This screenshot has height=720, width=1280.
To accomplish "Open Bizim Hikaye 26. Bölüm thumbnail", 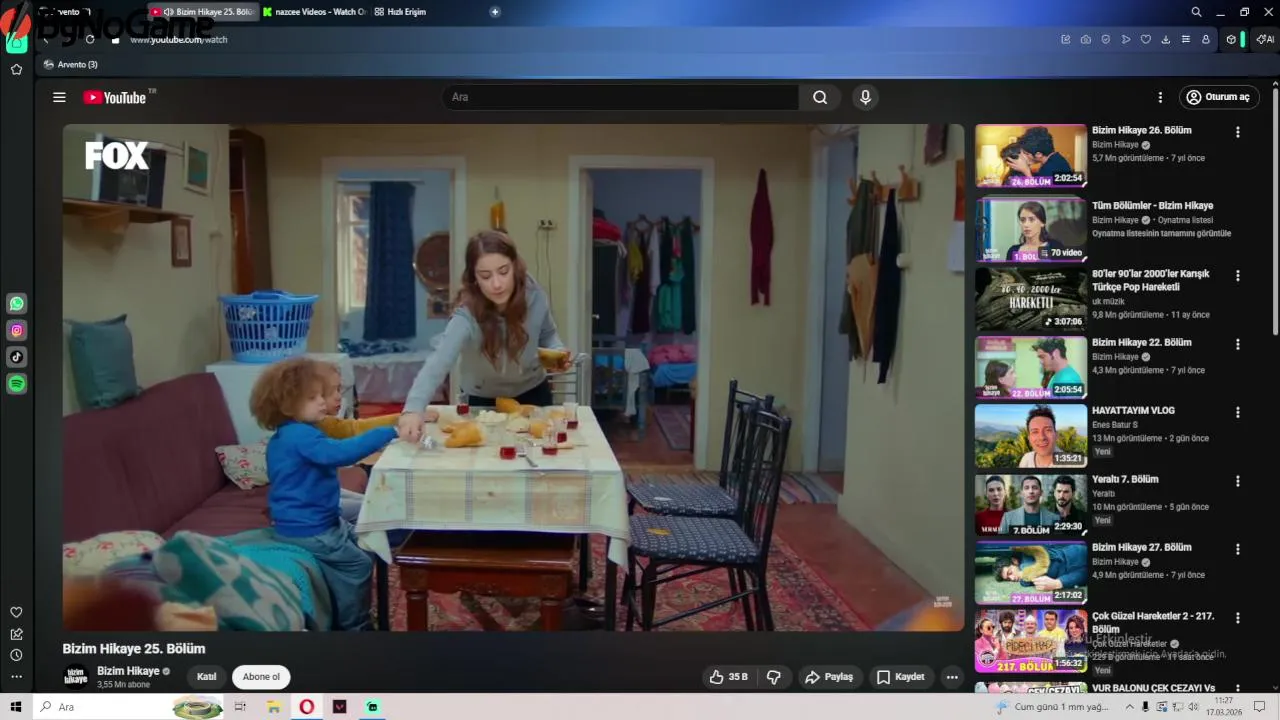I will click(x=1031, y=155).
